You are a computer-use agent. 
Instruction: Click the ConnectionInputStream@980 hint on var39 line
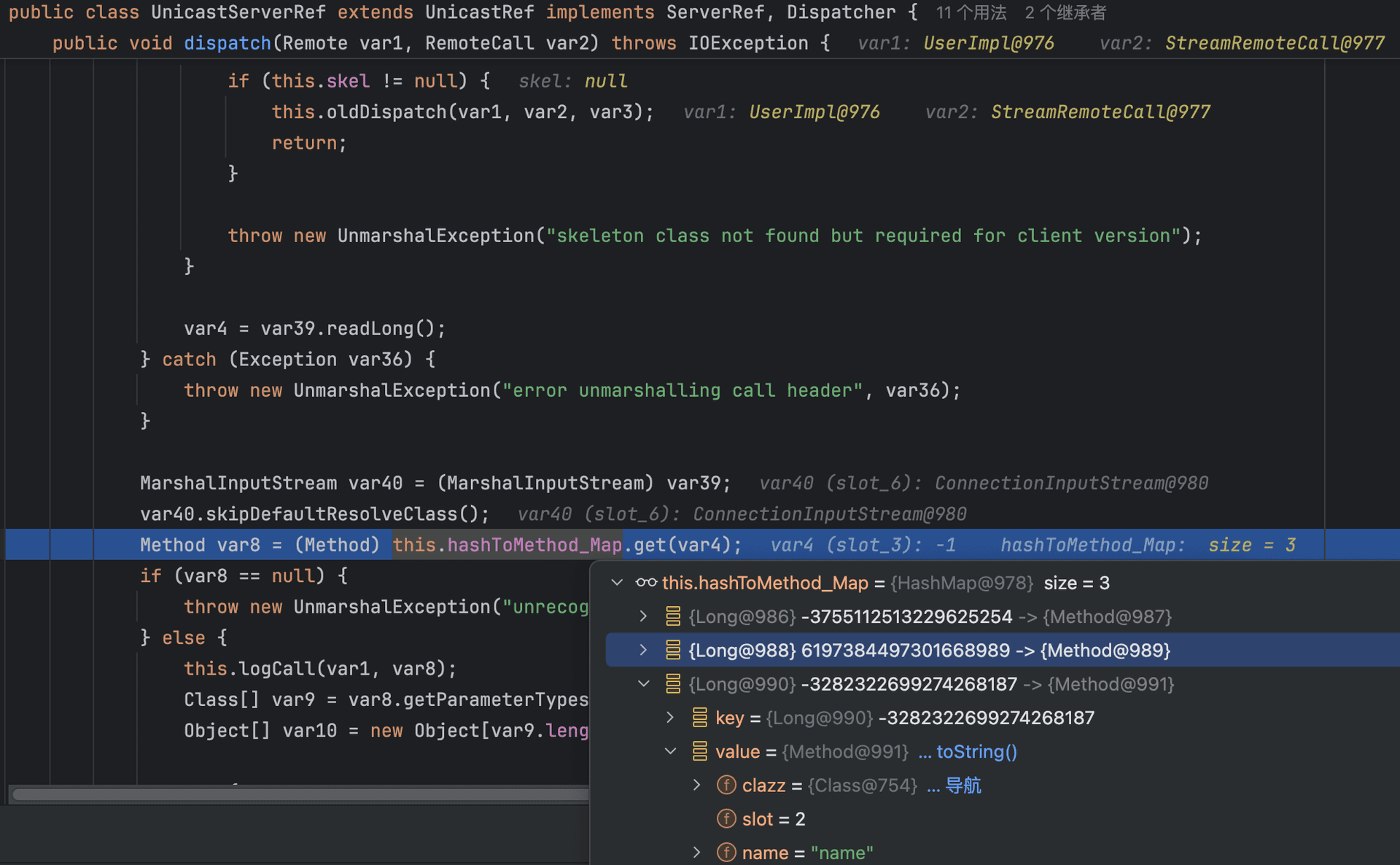point(1072,483)
